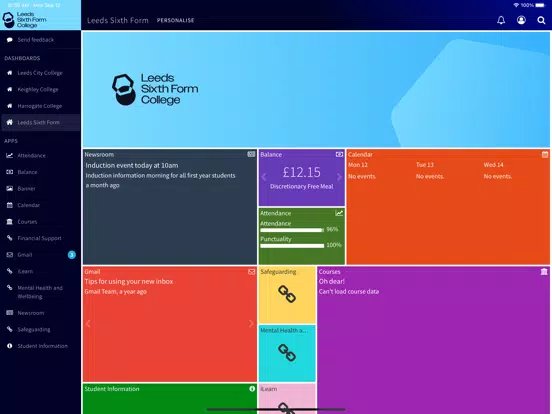The height and width of the screenshot is (414, 552).
Task: Click the sidebar Calendar icon
Action: point(10,205)
